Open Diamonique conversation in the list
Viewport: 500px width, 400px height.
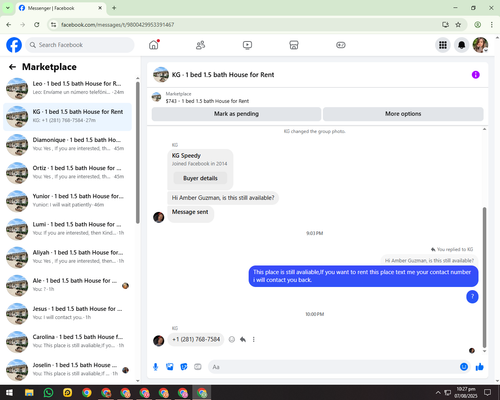[x=67, y=145]
